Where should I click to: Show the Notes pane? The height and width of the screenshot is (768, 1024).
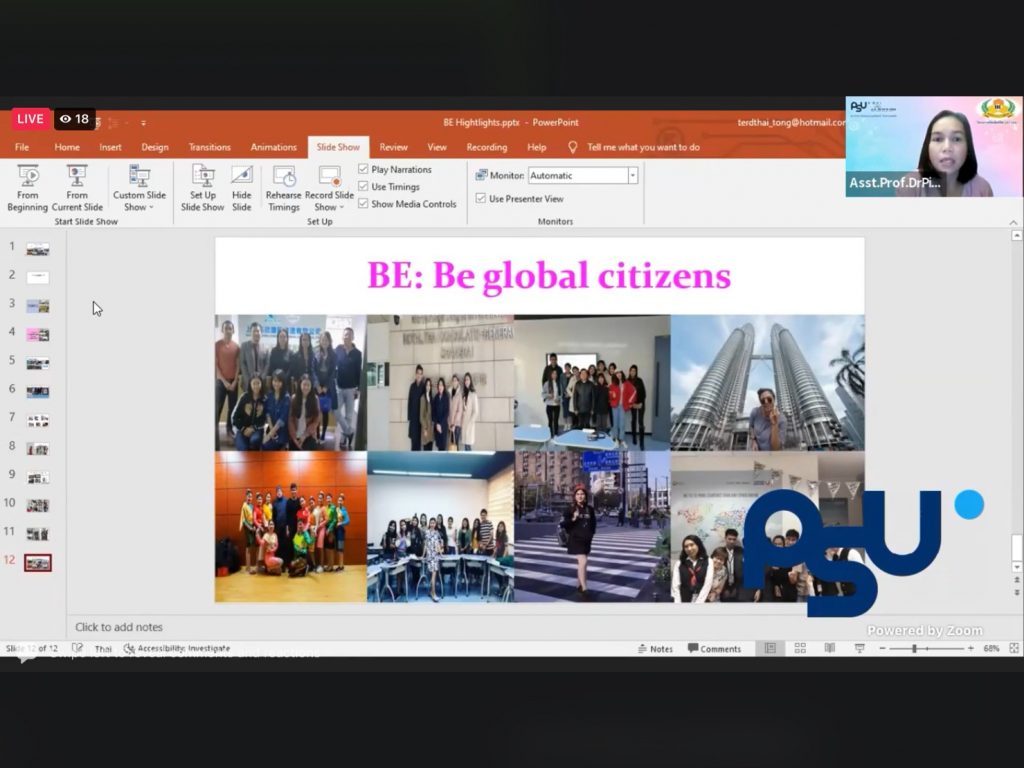pyautogui.click(x=655, y=649)
